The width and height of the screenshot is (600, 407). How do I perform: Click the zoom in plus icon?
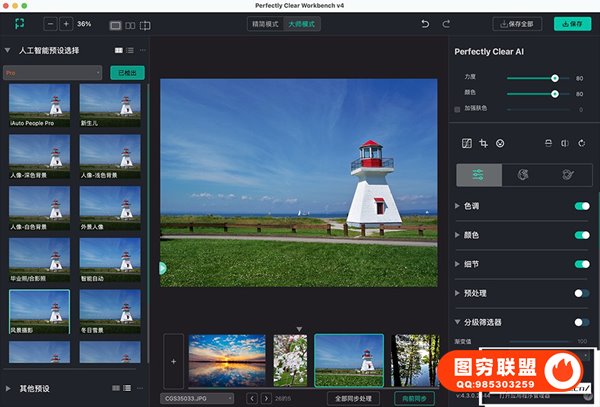click(66, 23)
